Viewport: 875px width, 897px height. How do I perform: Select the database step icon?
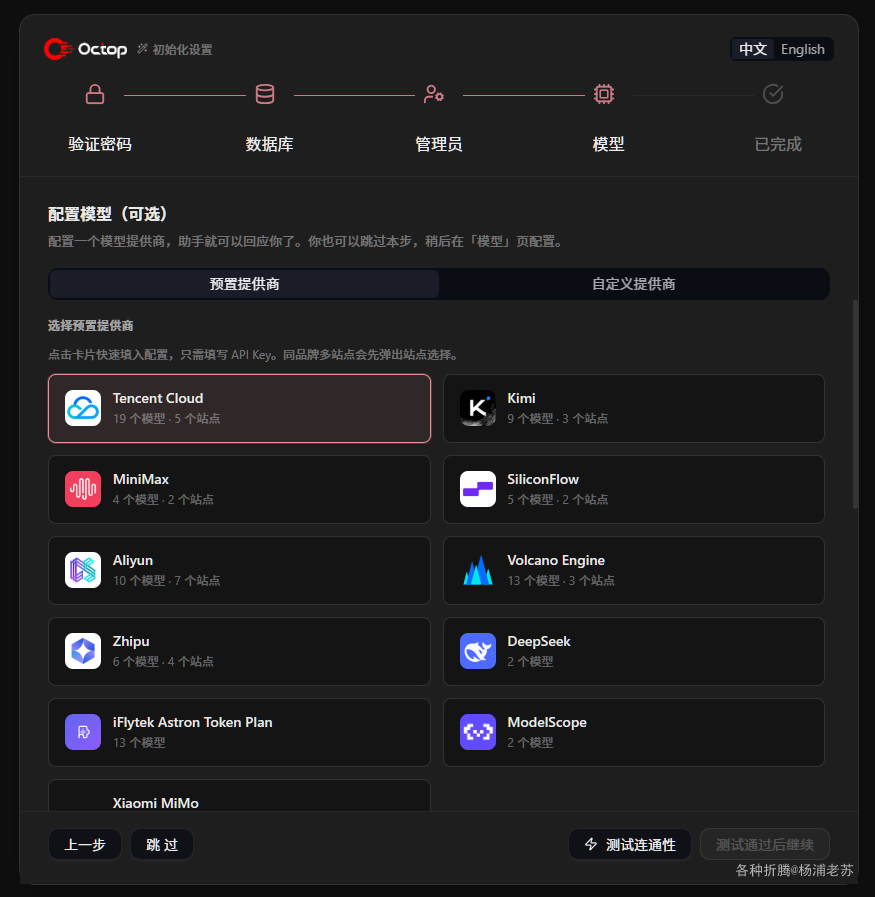(265, 94)
